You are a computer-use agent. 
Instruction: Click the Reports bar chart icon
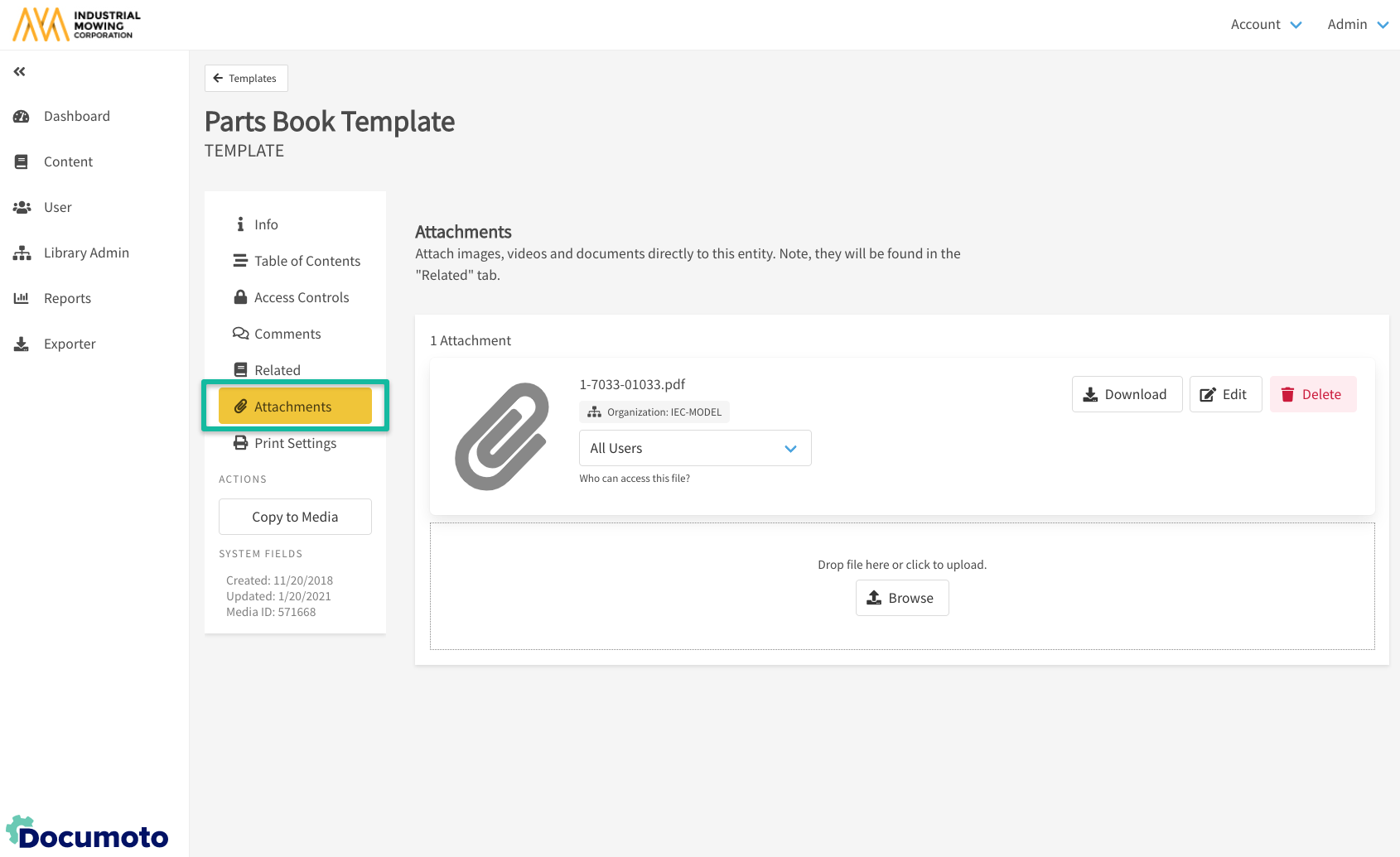(x=22, y=298)
